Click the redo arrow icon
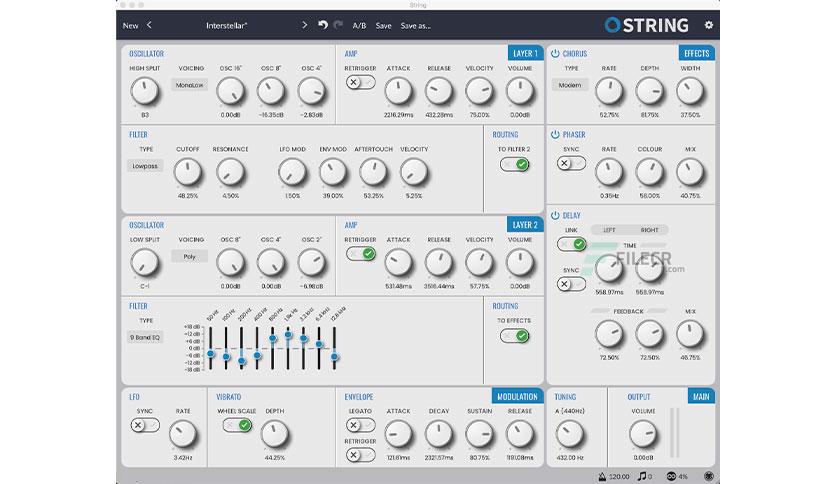 tap(338, 25)
